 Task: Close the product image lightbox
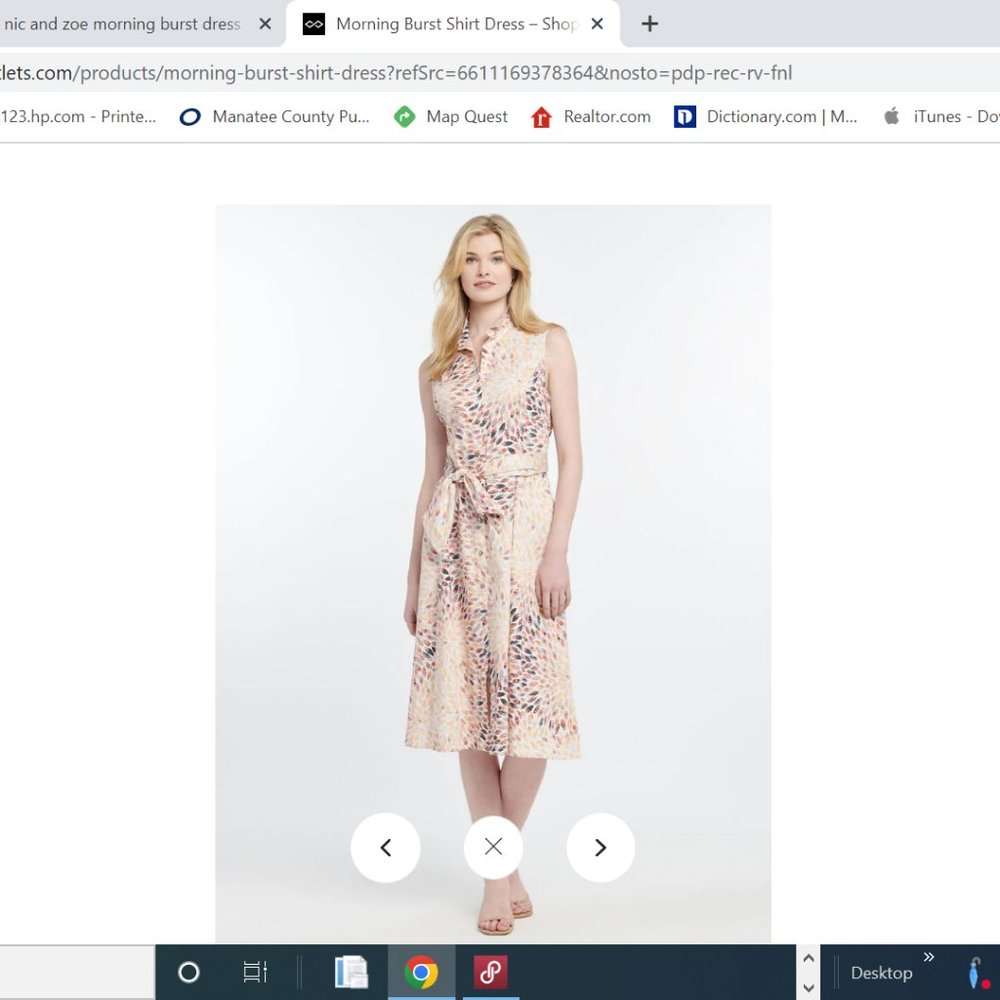tap(493, 847)
